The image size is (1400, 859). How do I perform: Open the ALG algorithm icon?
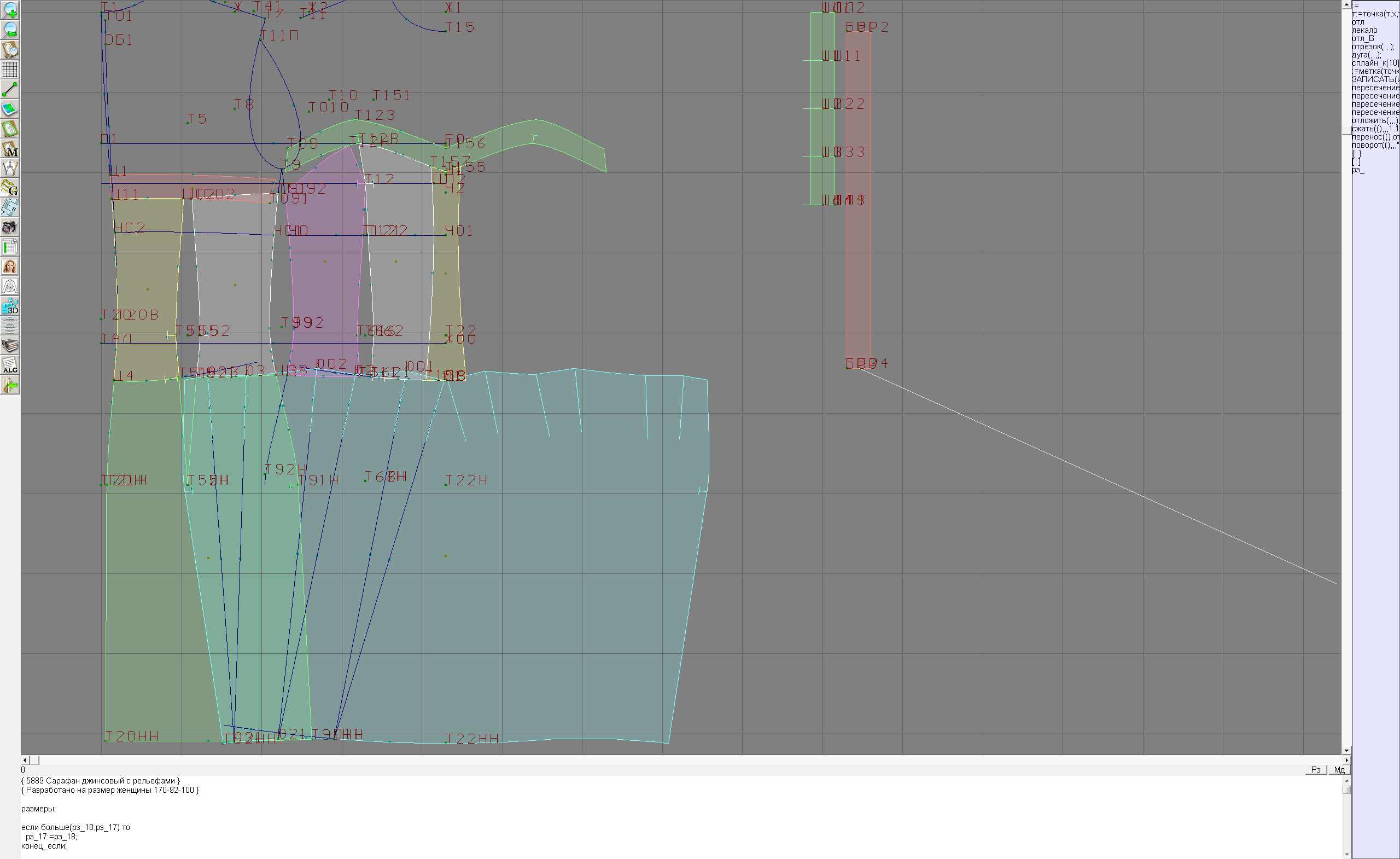pos(10,365)
